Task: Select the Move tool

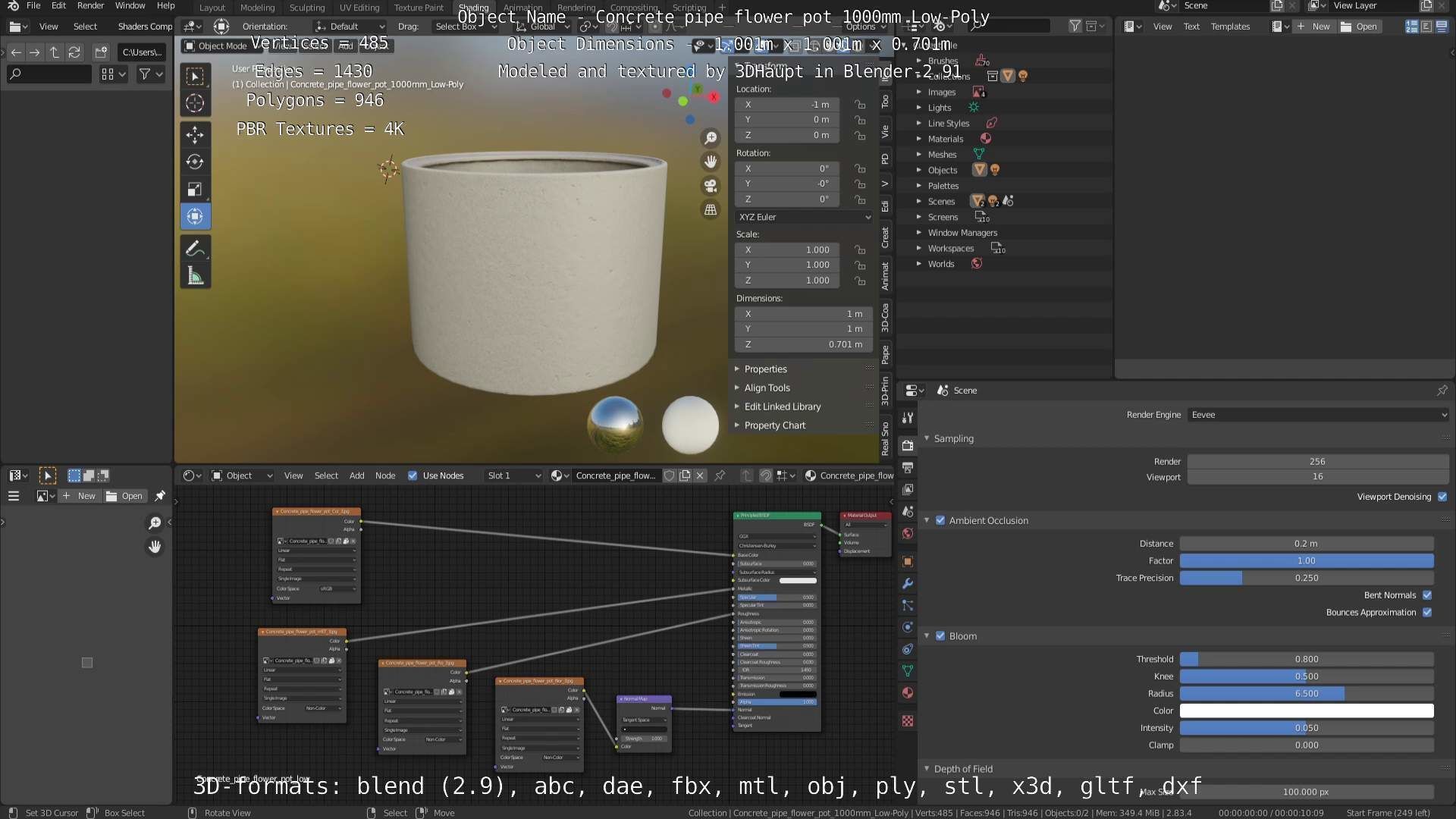Action: coord(195,135)
